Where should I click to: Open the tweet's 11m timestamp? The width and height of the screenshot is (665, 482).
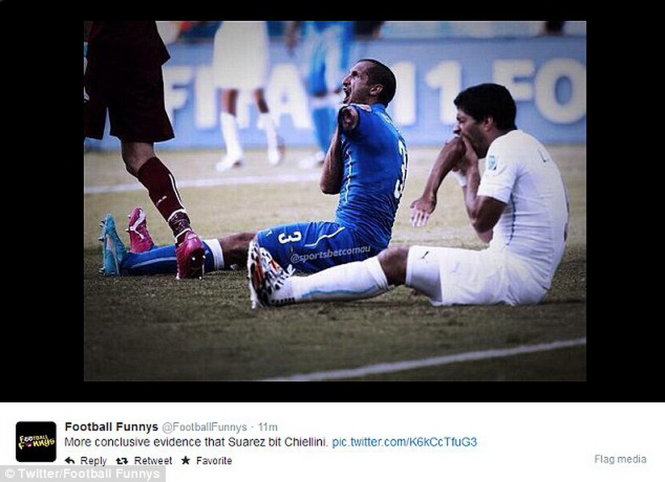(x=268, y=427)
